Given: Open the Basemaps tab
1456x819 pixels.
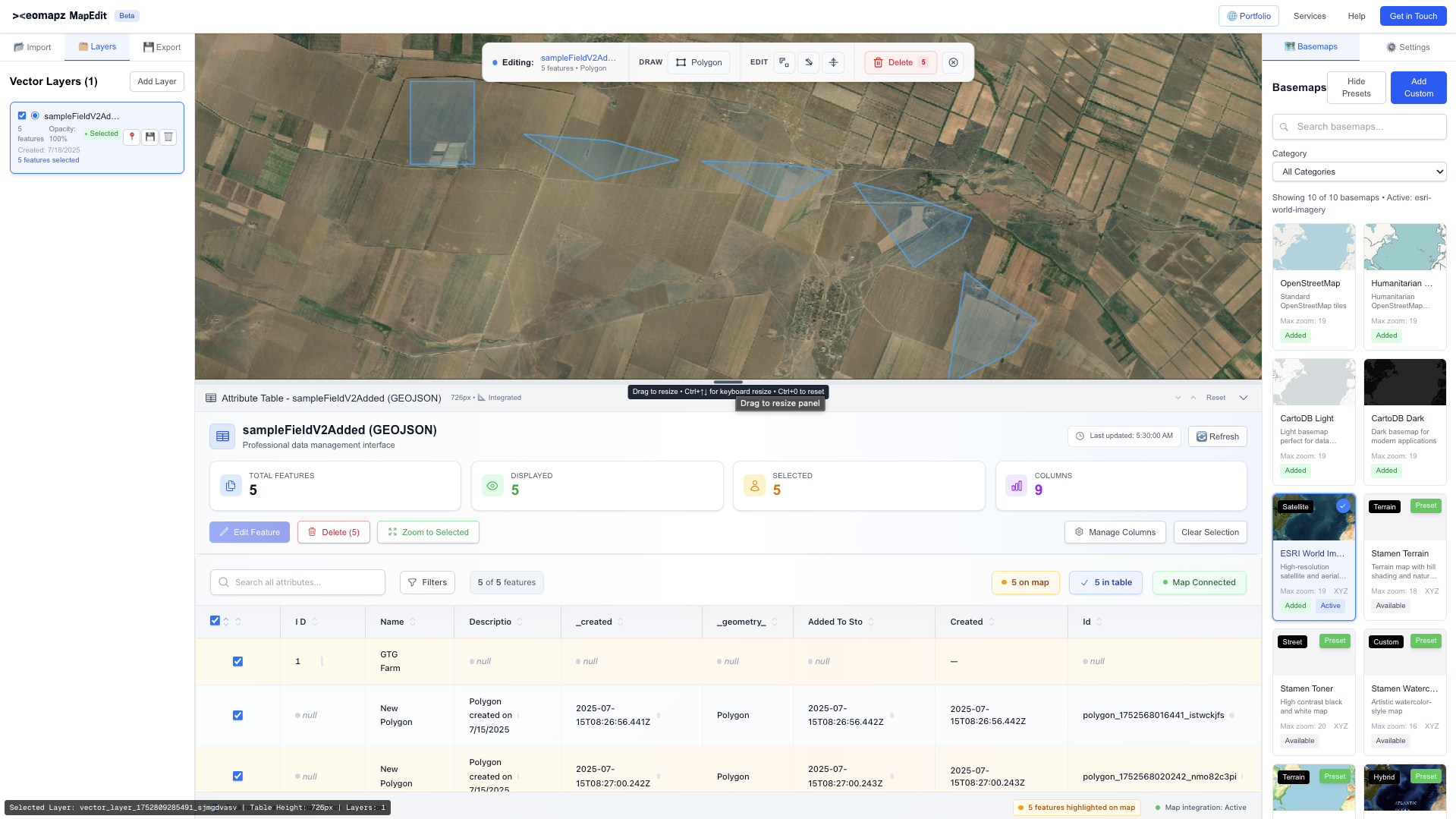Looking at the screenshot, I should pyautogui.click(x=1311, y=47).
